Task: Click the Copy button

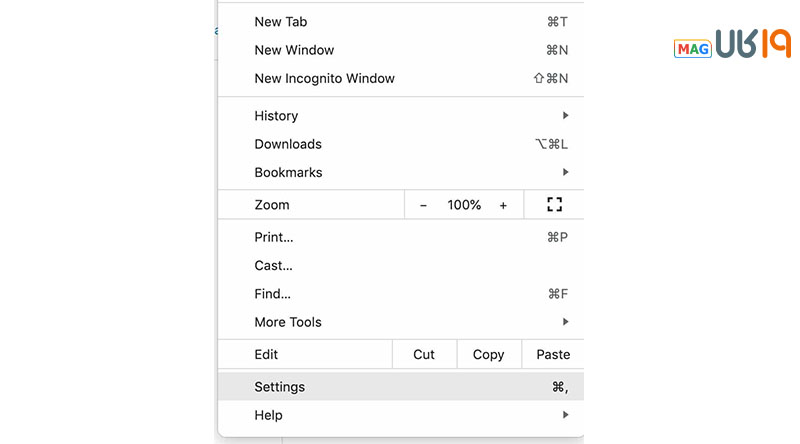Action: point(488,354)
